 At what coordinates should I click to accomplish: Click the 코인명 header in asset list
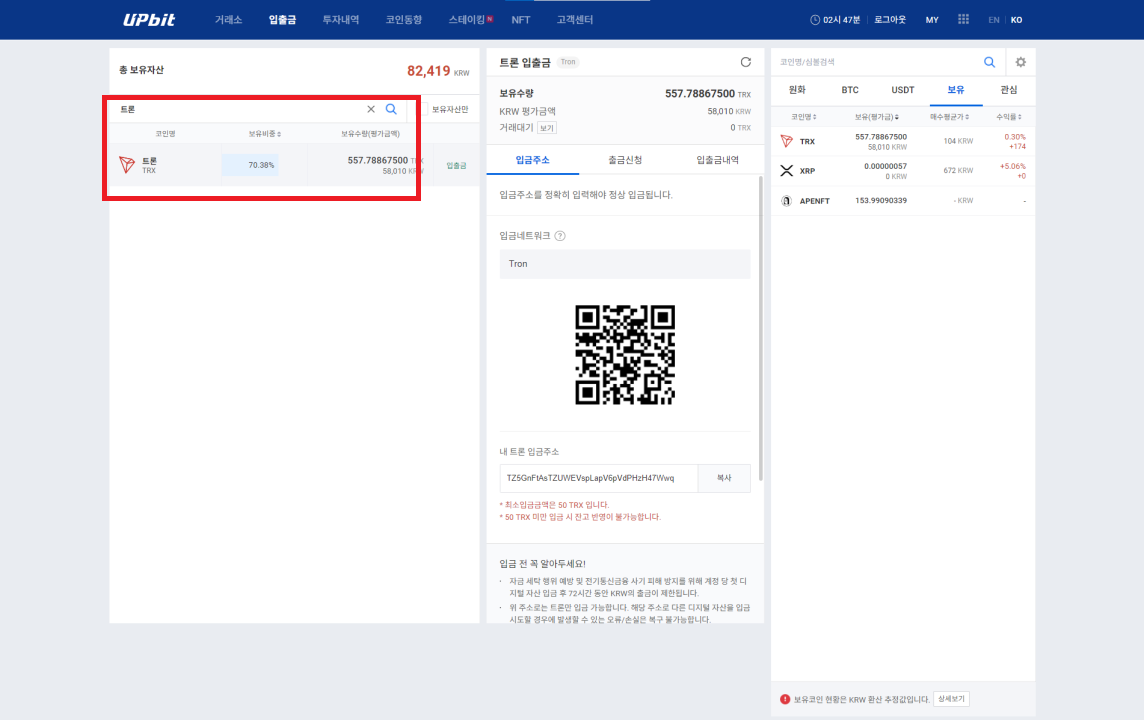coord(165,133)
